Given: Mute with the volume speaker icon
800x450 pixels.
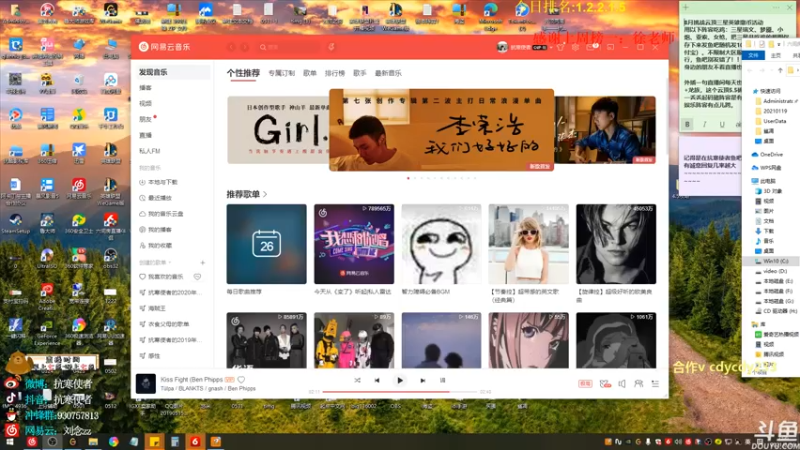Looking at the screenshot, I should 622,384.
